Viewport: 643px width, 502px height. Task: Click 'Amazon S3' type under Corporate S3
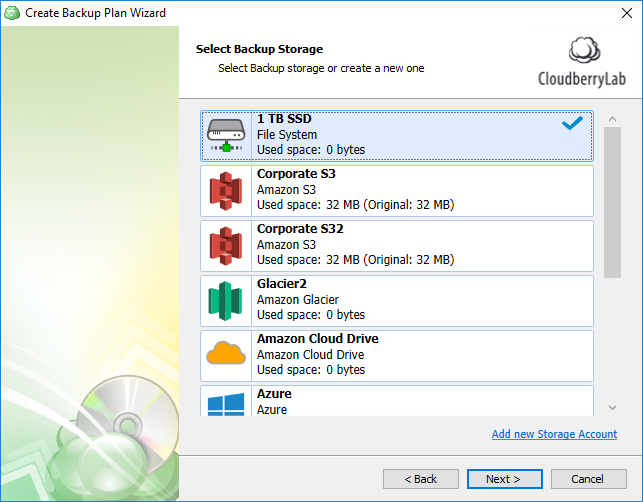(286, 189)
